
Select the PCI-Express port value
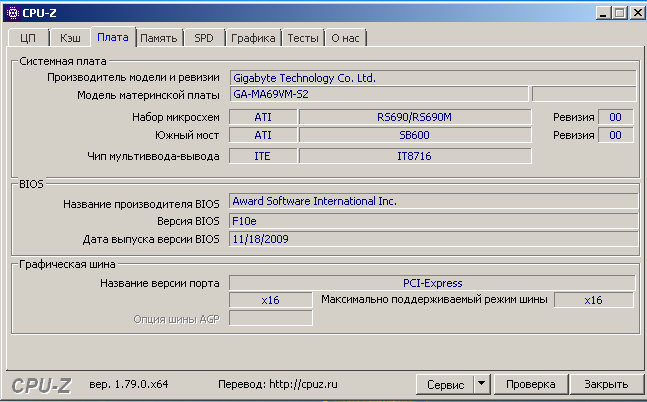click(432, 283)
